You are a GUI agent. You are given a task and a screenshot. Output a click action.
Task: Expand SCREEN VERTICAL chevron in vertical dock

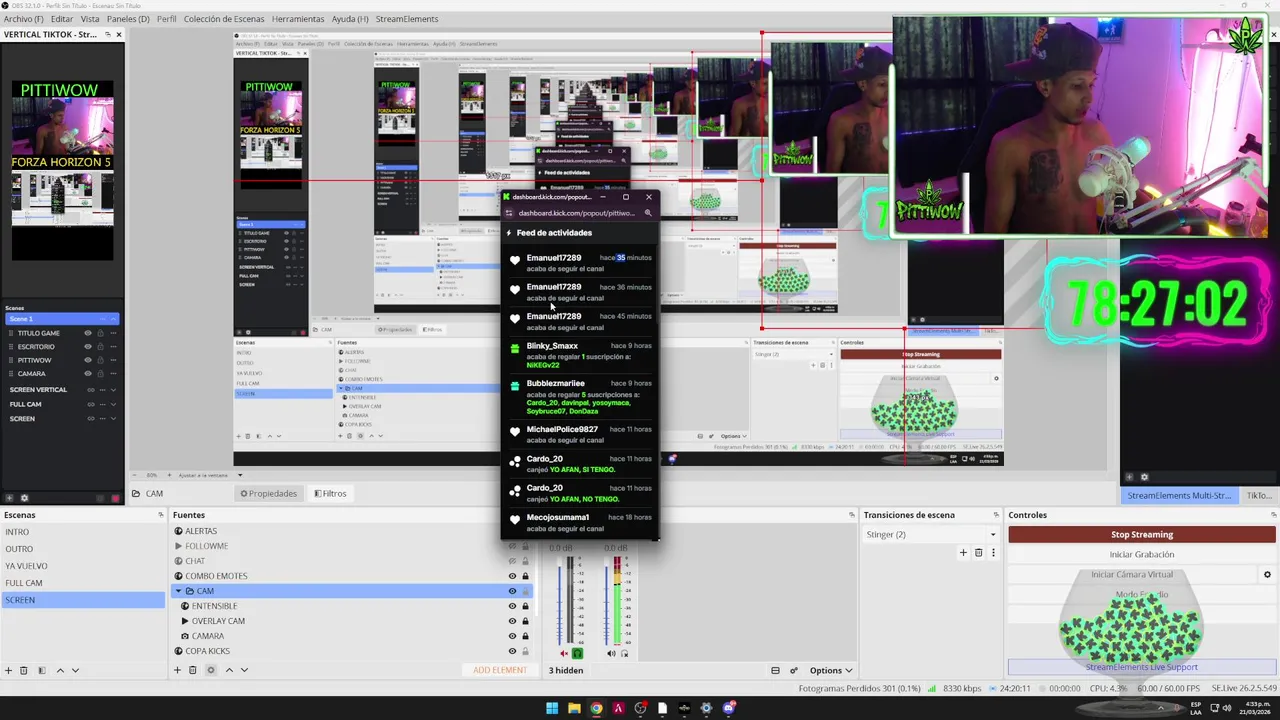[x=113, y=389]
